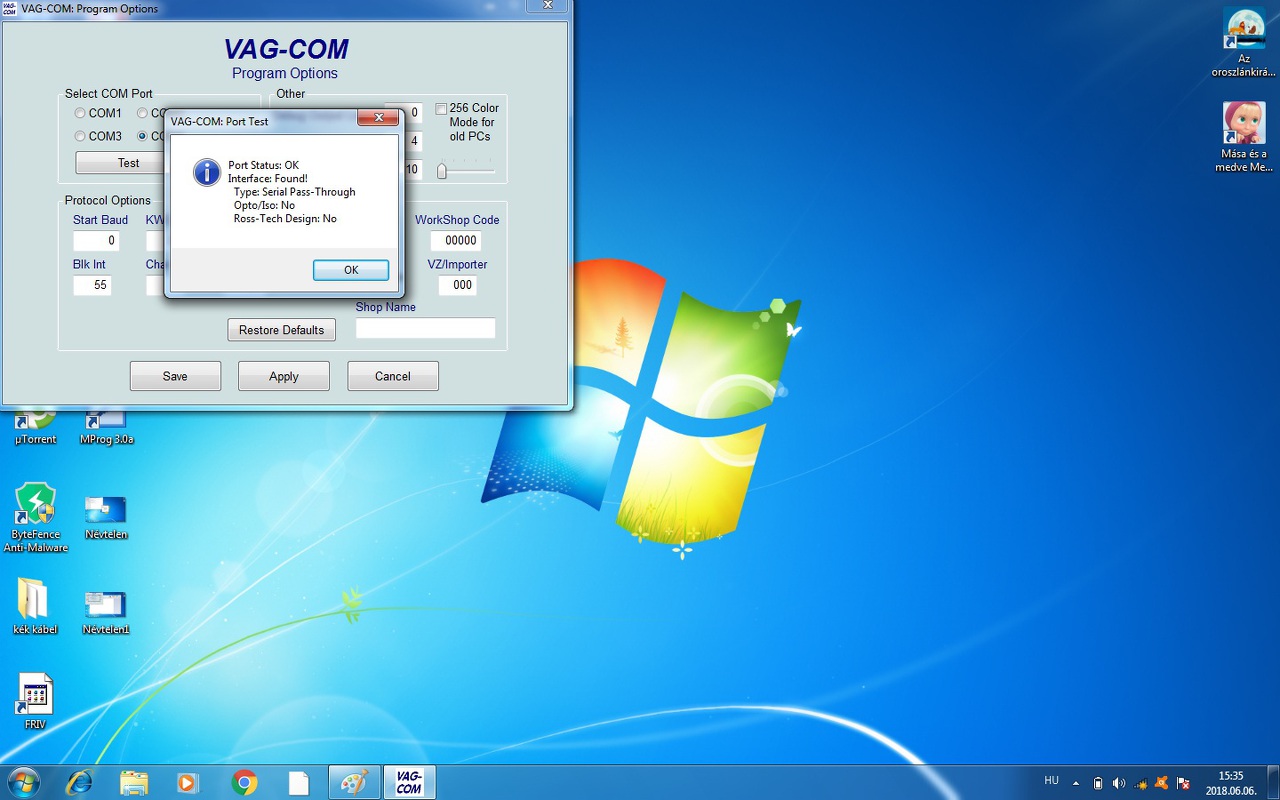Screen dimensions: 1280x800
Task: Open the Action Center flag icon
Action: tap(1184, 783)
